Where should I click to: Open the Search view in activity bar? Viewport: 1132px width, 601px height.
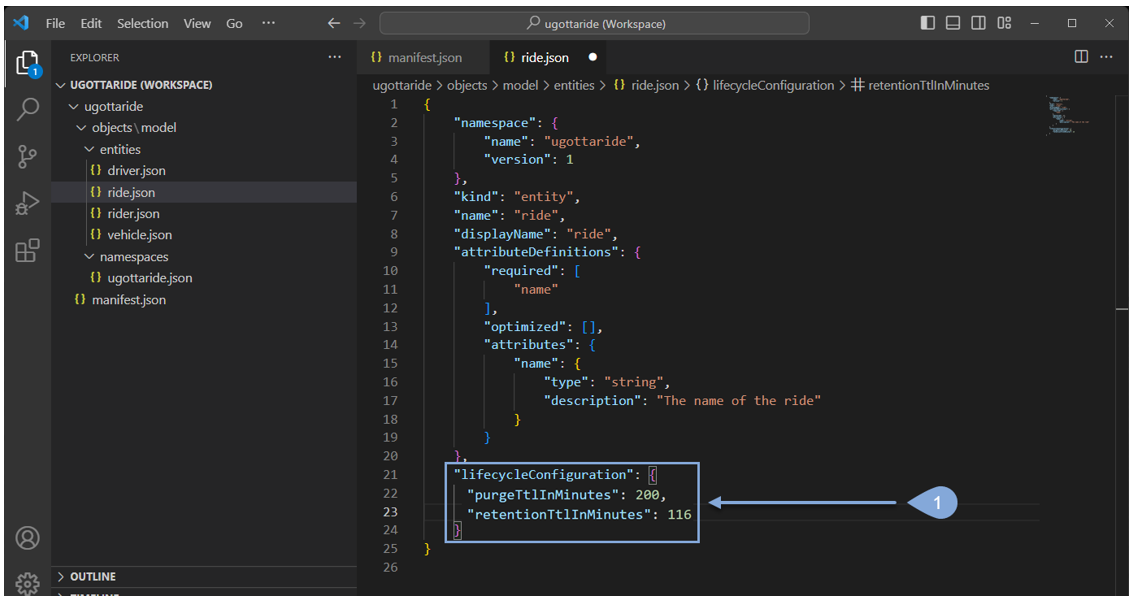[x=27, y=109]
